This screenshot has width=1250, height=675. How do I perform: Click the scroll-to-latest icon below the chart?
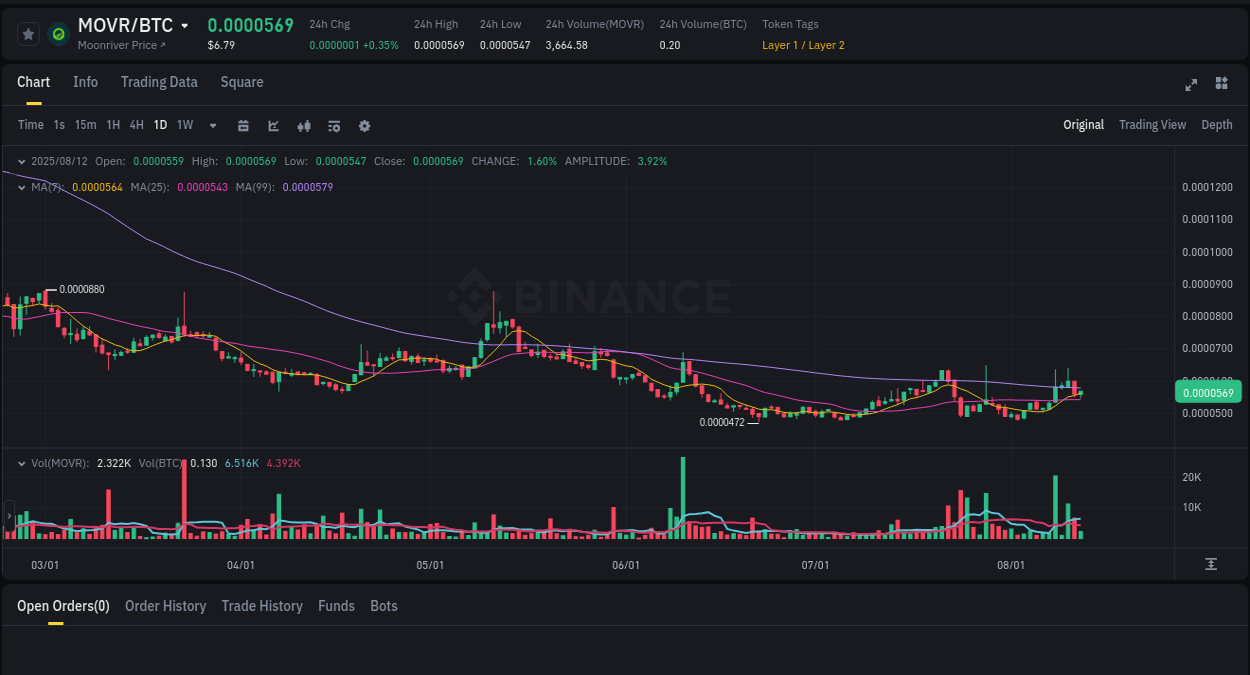click(1209, 564)
